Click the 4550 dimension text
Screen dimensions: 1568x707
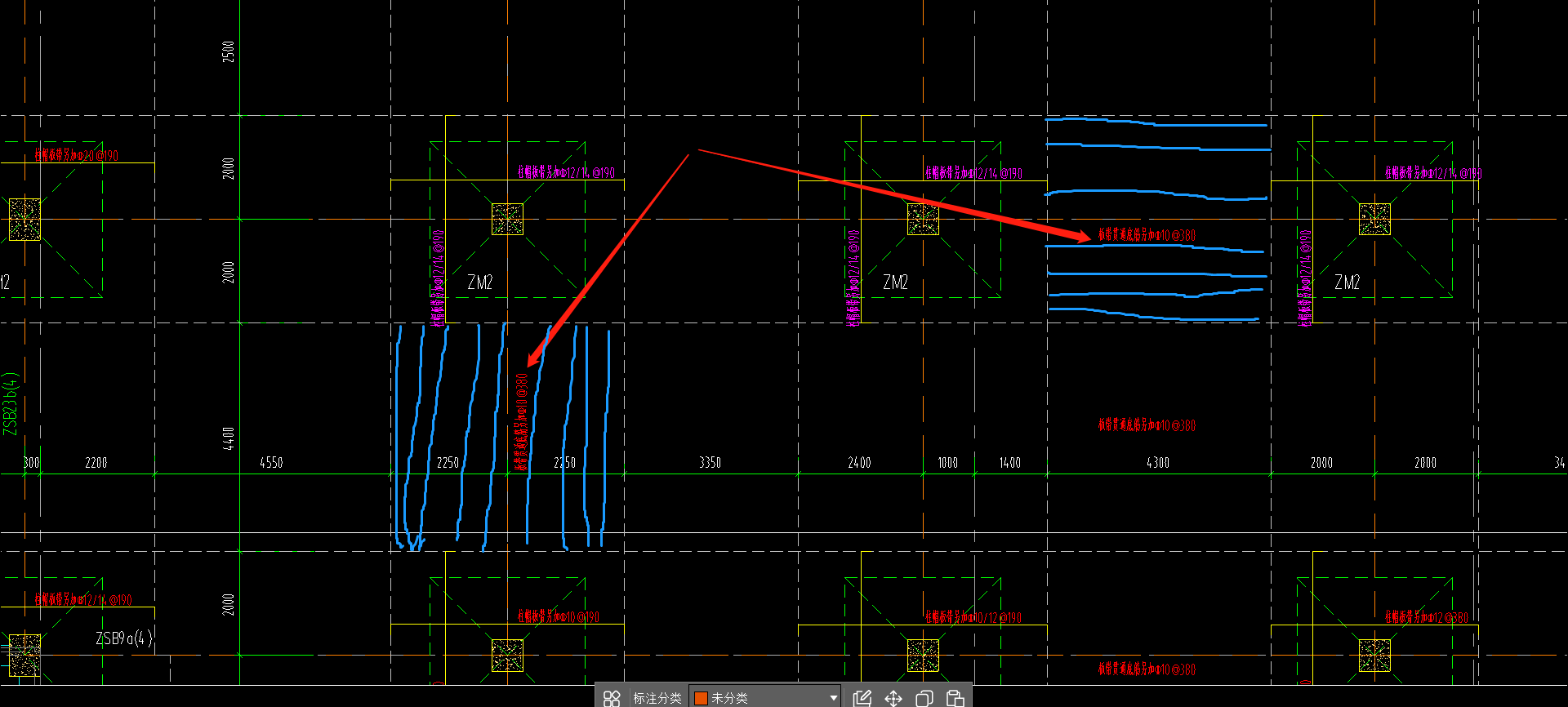(271, 463)
